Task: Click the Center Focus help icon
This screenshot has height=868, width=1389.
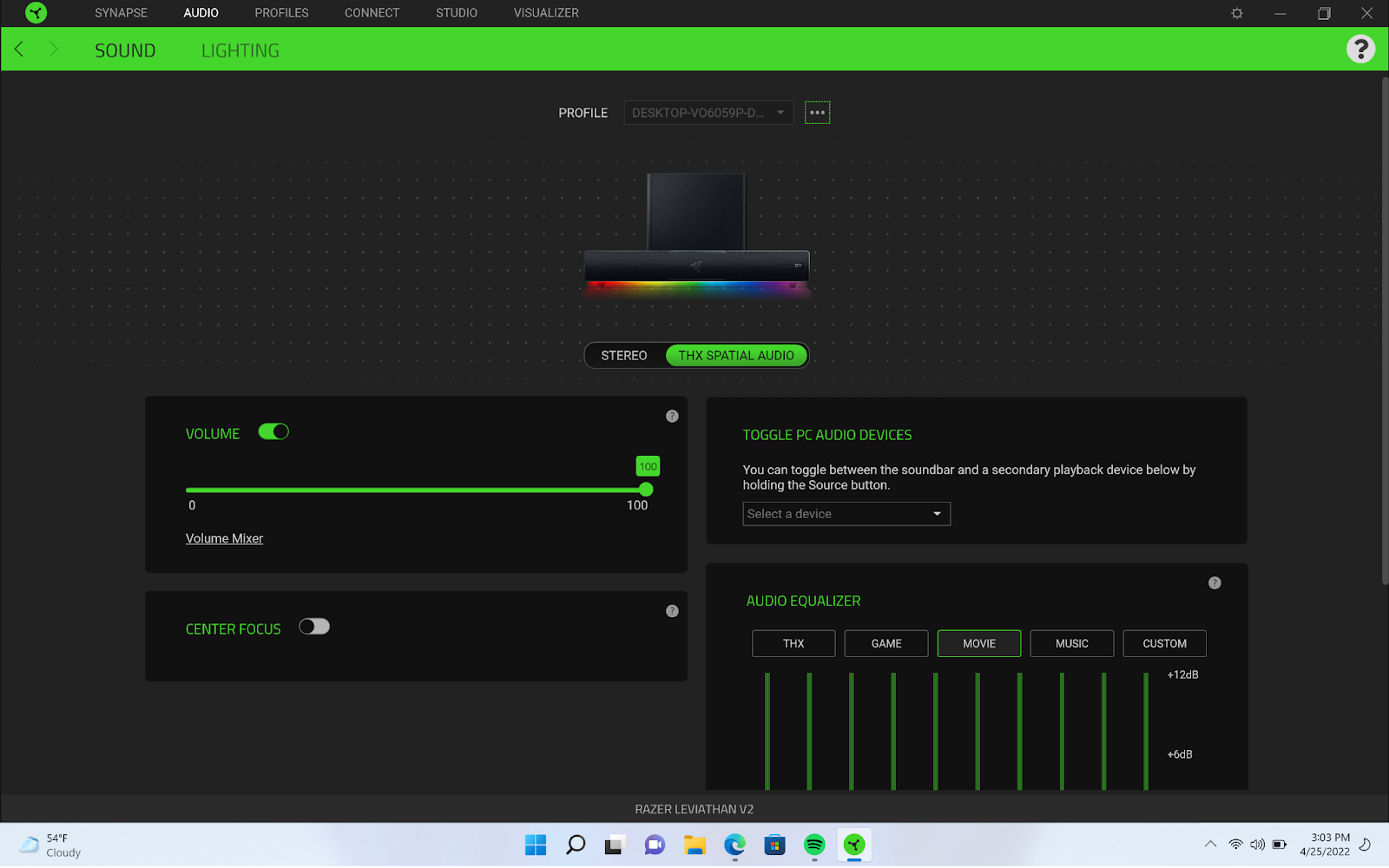Action: pyautogui.click(x=672, y=611)
